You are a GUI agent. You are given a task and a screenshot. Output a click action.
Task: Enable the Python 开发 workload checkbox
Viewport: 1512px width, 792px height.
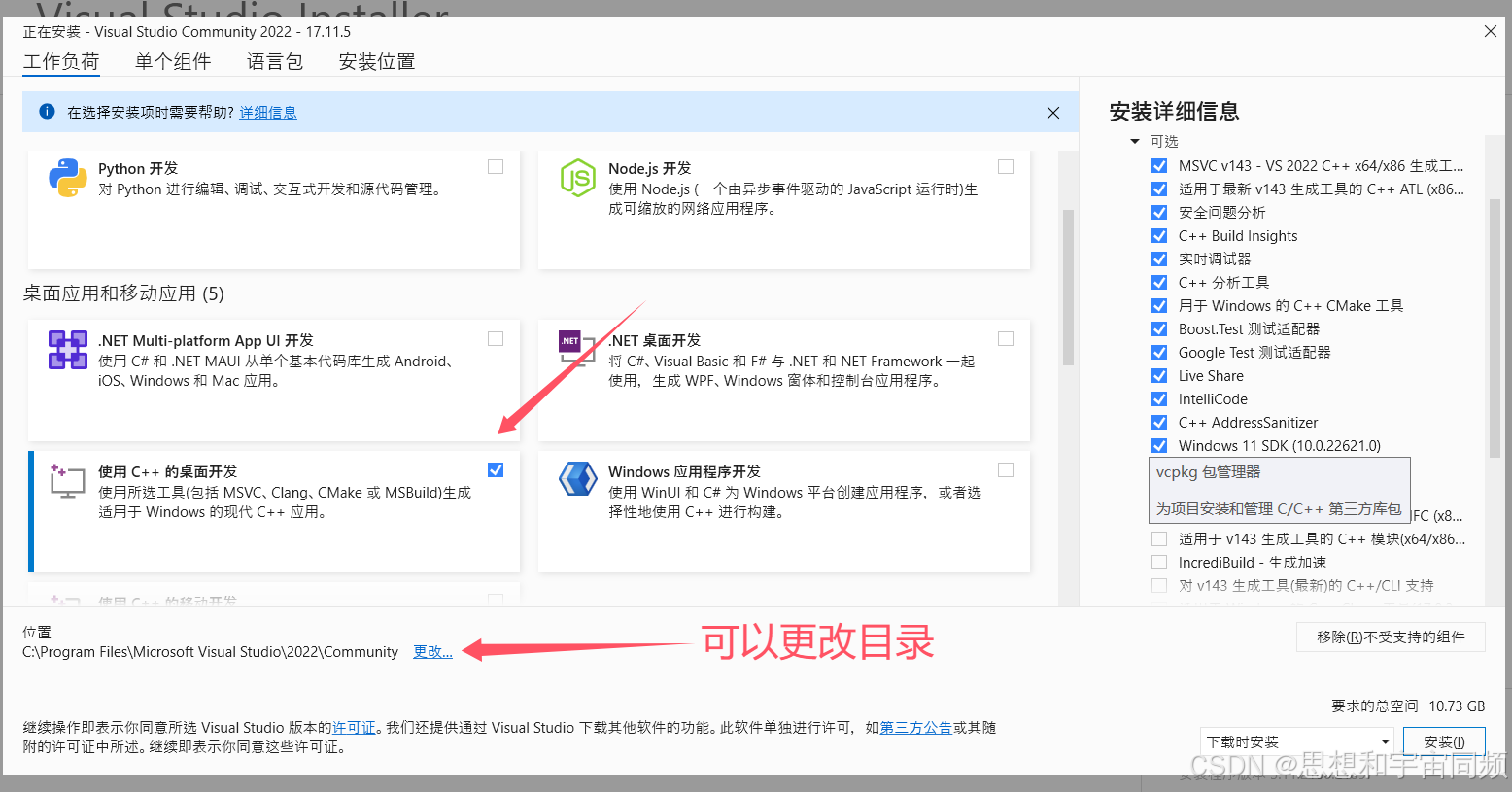pos(496,167)
